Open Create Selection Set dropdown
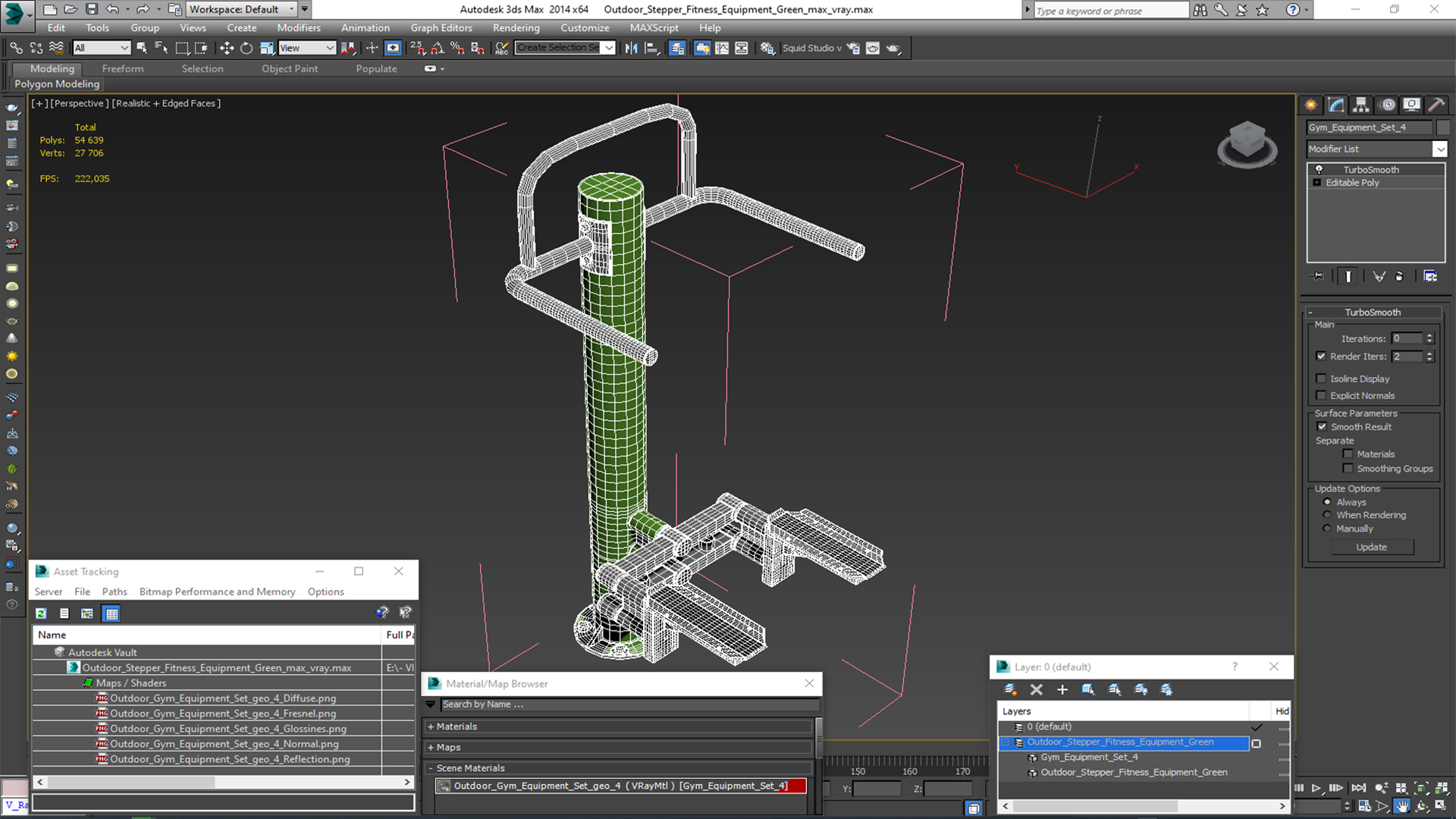Image resolution: width=1456 pixels, height=819 pixels. pyautogui.click(x=609, y=48)
